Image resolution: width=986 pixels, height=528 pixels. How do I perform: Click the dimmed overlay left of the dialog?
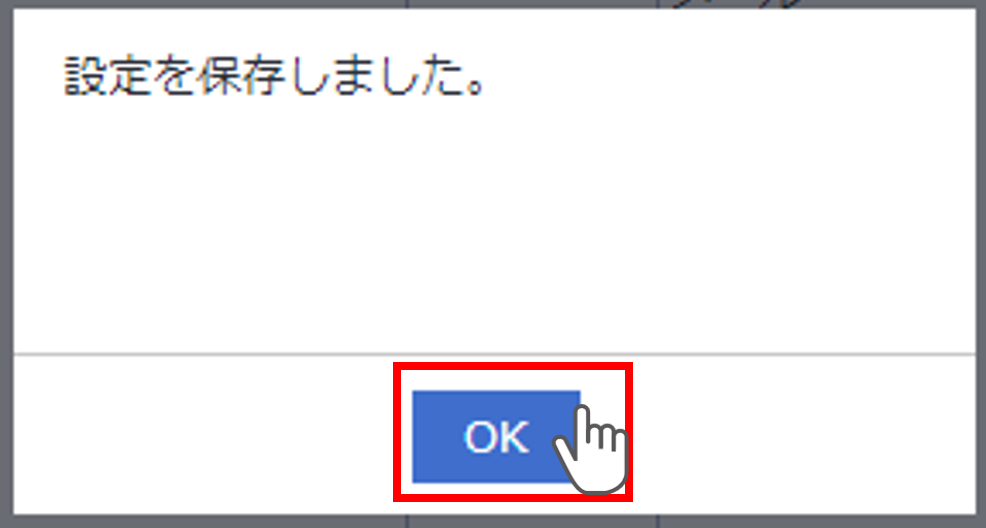click(6, 264)
